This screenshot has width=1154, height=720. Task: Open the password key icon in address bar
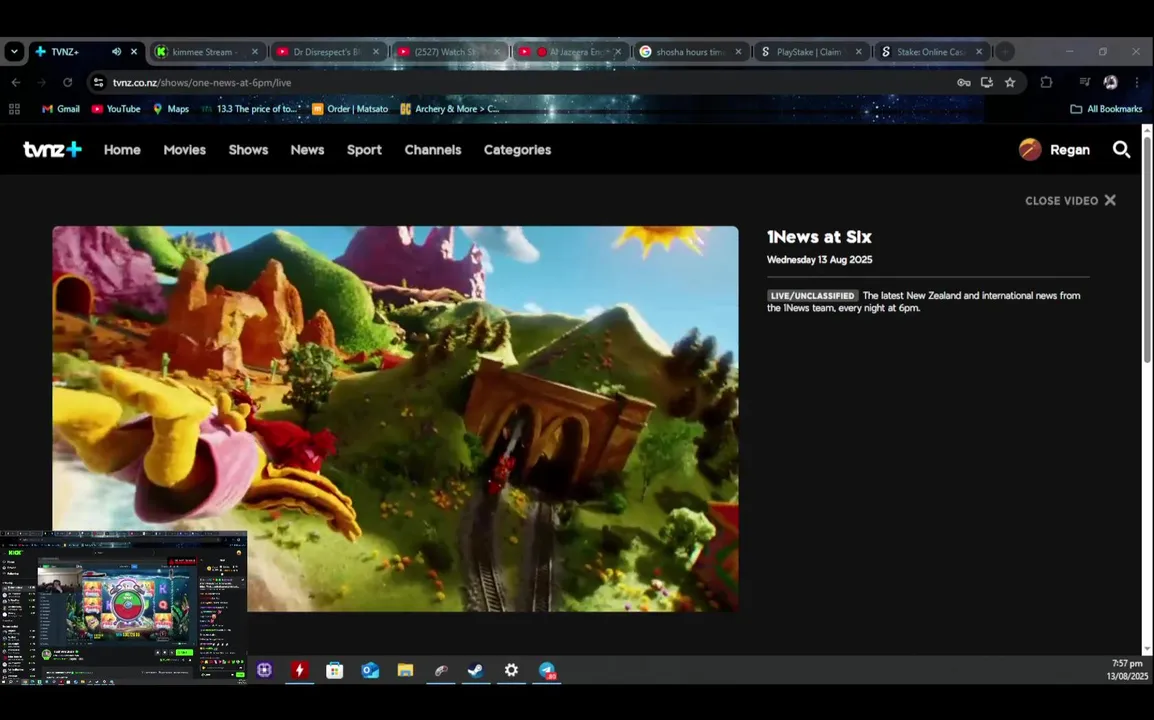[x=963, y=82]
